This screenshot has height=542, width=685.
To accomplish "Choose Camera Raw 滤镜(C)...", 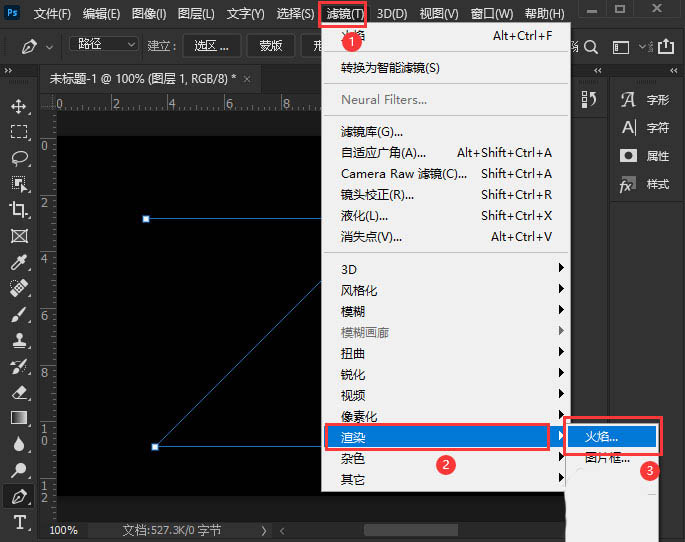I will pos(445,173).
